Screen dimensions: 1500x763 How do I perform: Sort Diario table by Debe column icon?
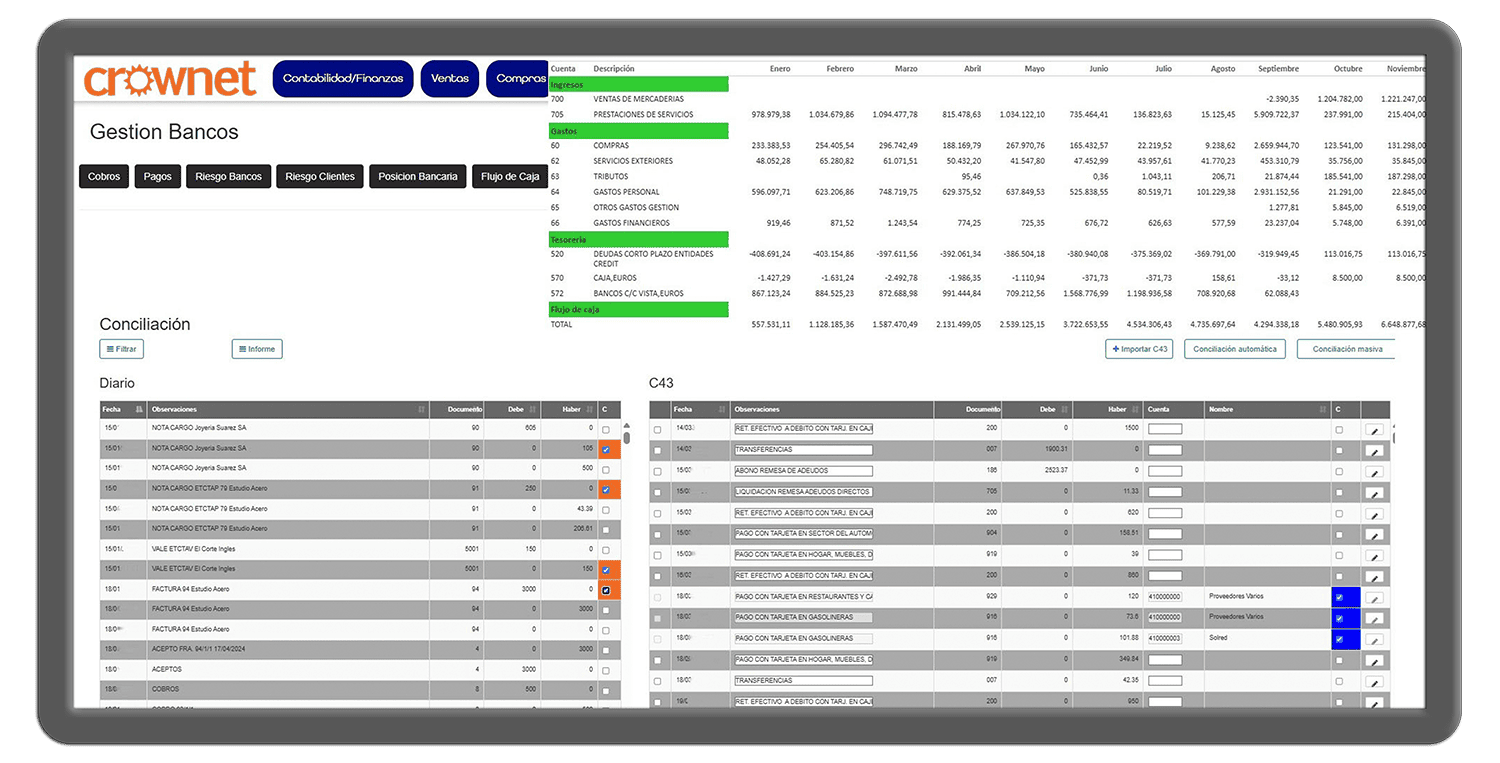tap(531, 409)
